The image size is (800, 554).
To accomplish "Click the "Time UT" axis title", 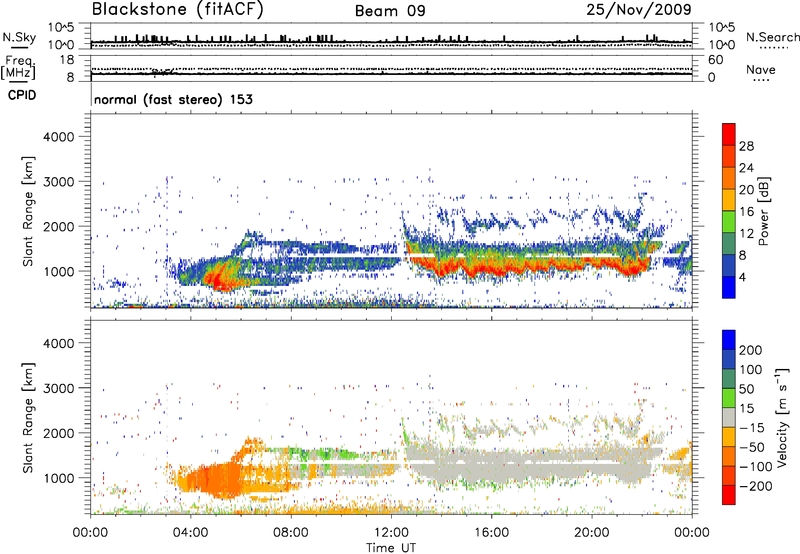I will click(x=391, y=548).
